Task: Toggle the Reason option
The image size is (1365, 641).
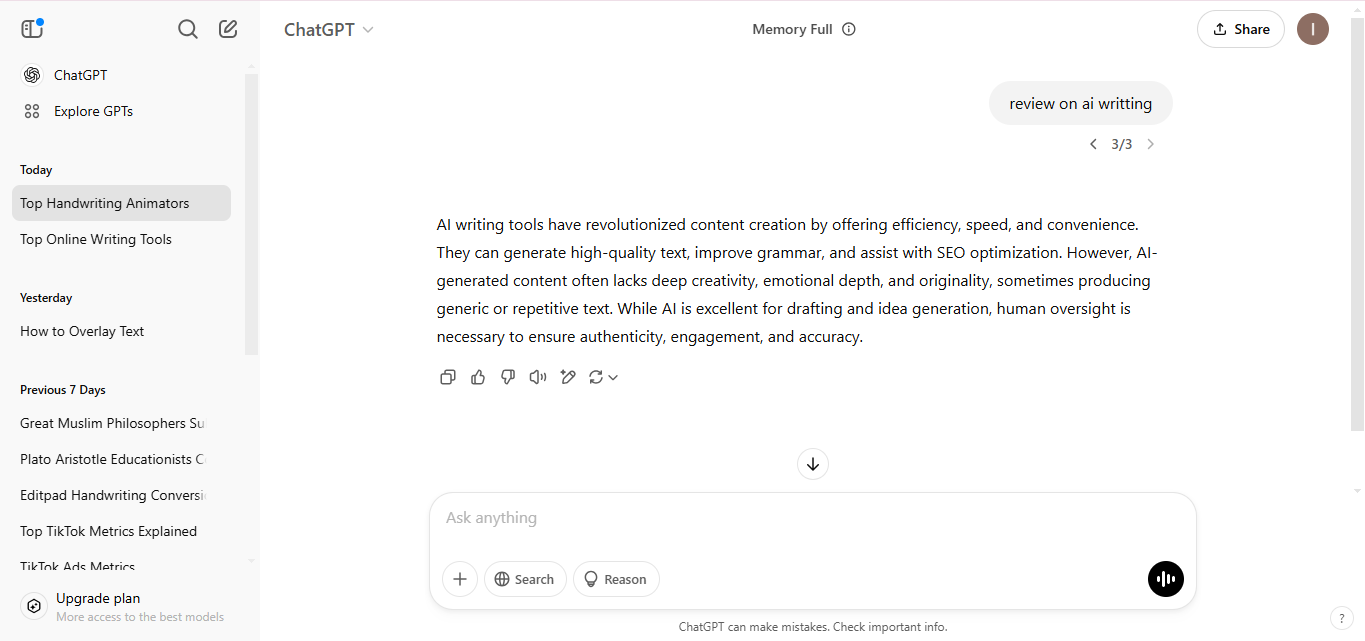Action: click(616, 579)
